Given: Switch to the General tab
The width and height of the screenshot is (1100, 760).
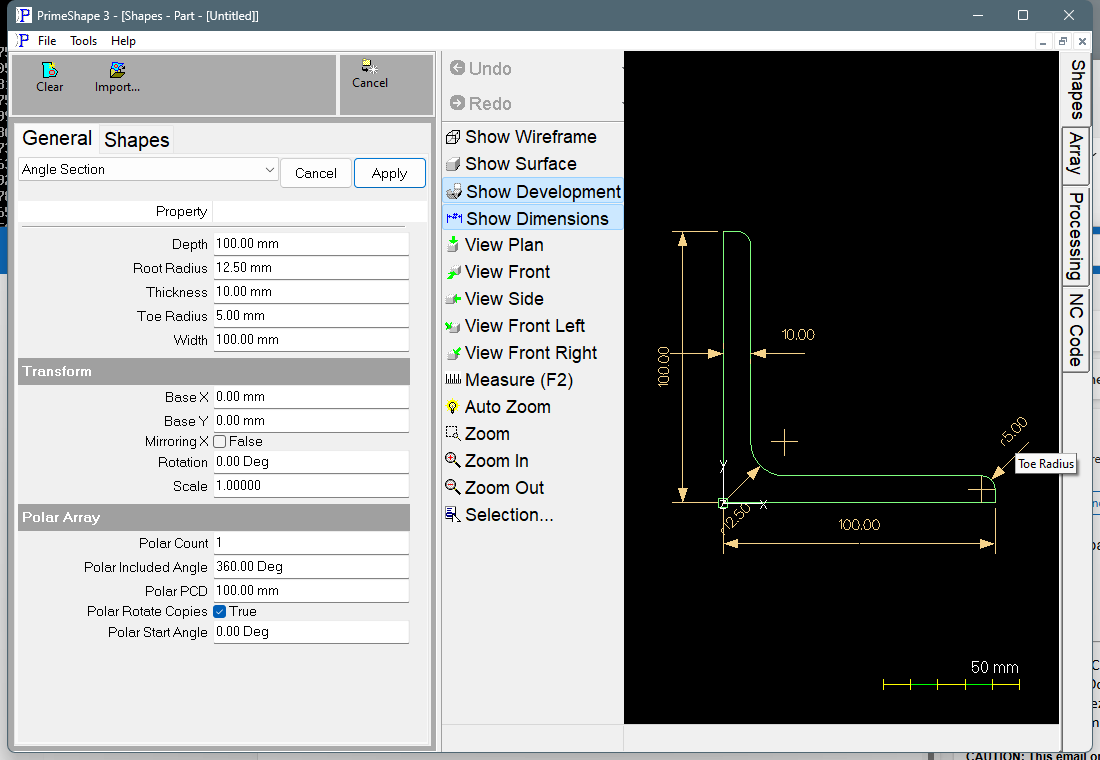Looking at the screenshot, I should [57, 138].
